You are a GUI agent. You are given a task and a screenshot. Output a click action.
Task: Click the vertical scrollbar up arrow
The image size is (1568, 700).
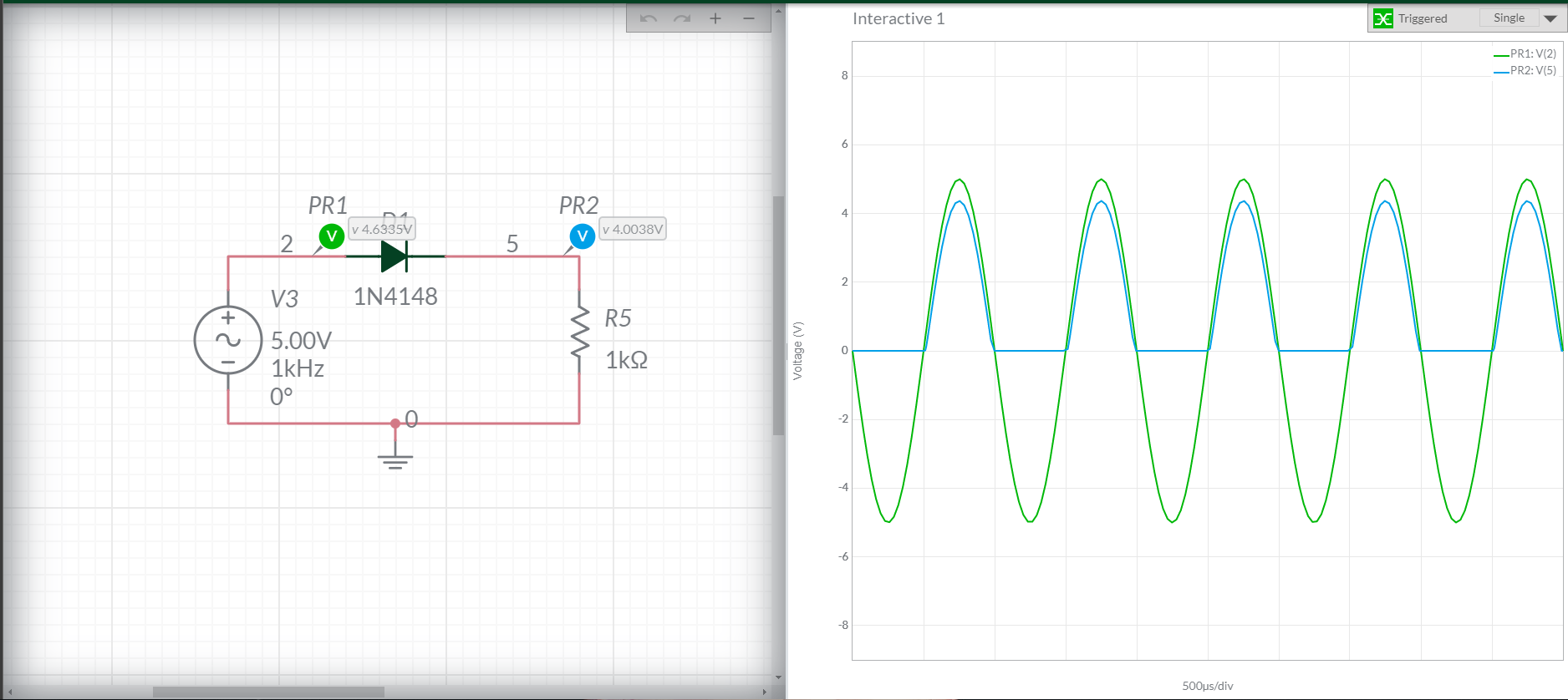tap(778, 11)
